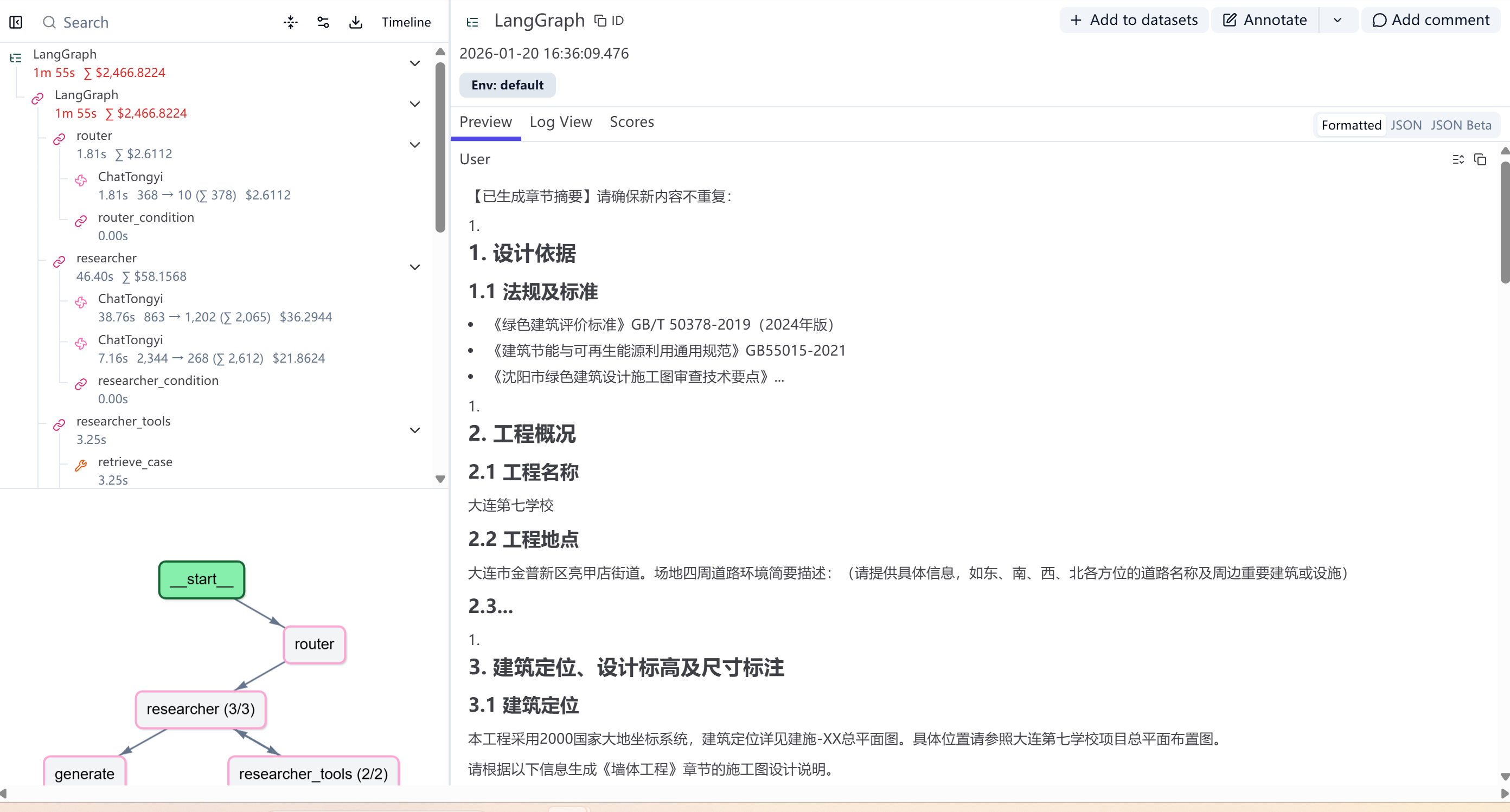Open the Scores tab
This screenshot has width=1510, height=812.
pyautogui.click(x=631, y=122)
